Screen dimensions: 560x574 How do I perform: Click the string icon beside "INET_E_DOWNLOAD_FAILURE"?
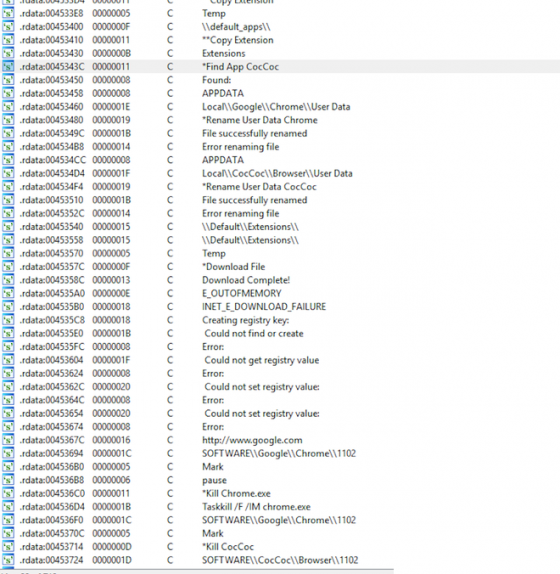(8, 306)
